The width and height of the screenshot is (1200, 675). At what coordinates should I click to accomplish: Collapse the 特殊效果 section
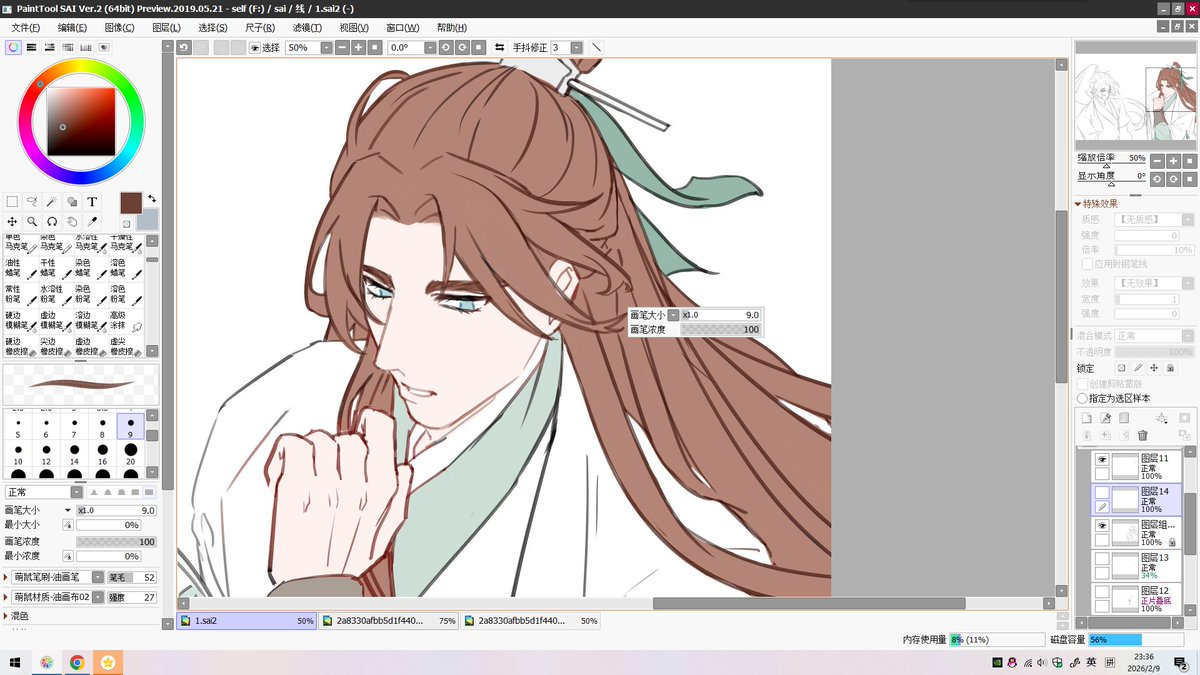pyautogui.click(x=1078, y=203)
